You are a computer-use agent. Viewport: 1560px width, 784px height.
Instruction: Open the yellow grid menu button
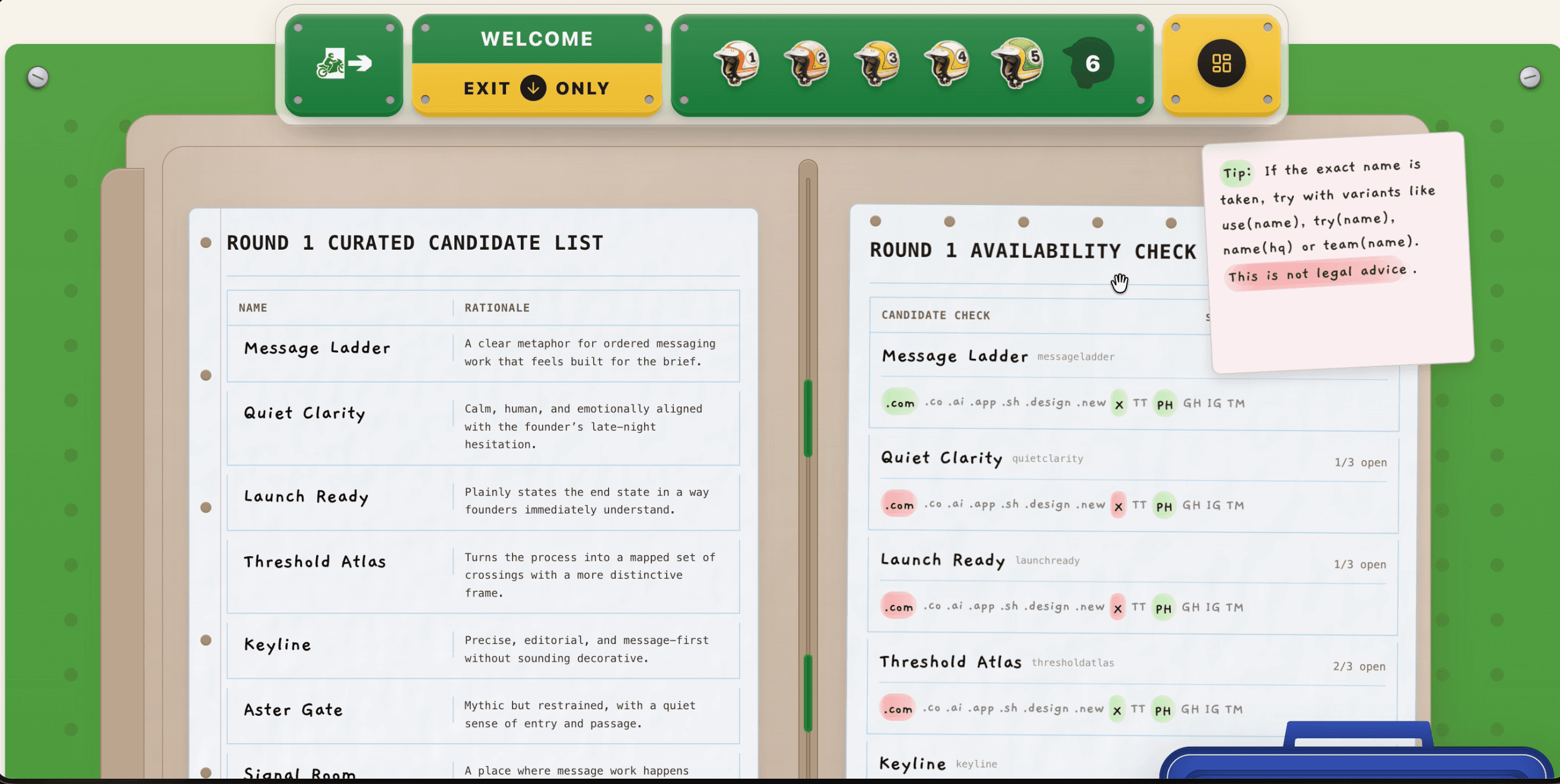(x=1221, y=63)
